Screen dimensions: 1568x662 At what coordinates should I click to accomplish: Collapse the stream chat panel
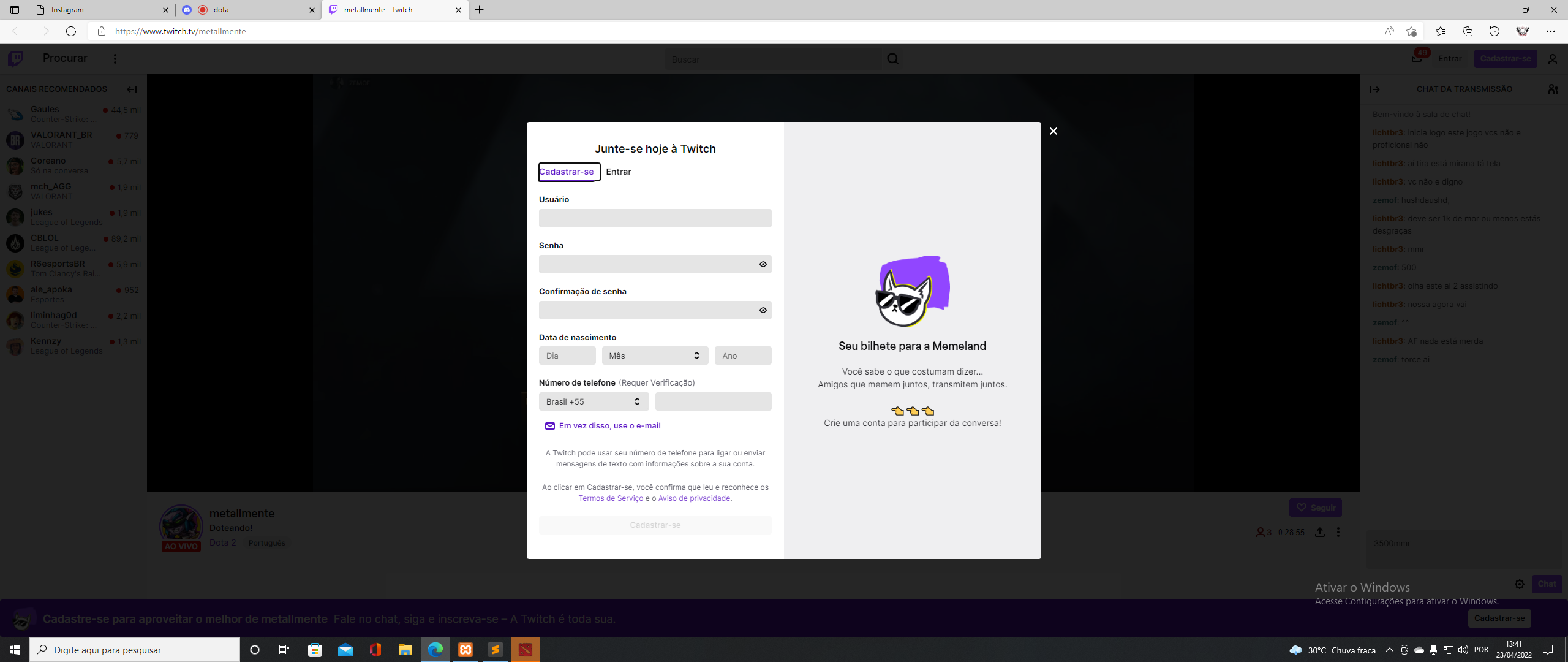click(1375, 89)
